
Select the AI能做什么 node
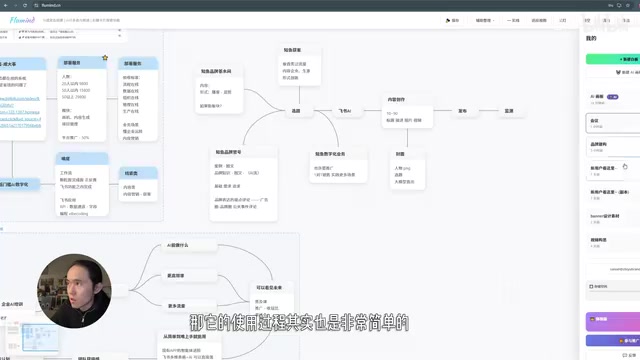click(x=189, y=245)
